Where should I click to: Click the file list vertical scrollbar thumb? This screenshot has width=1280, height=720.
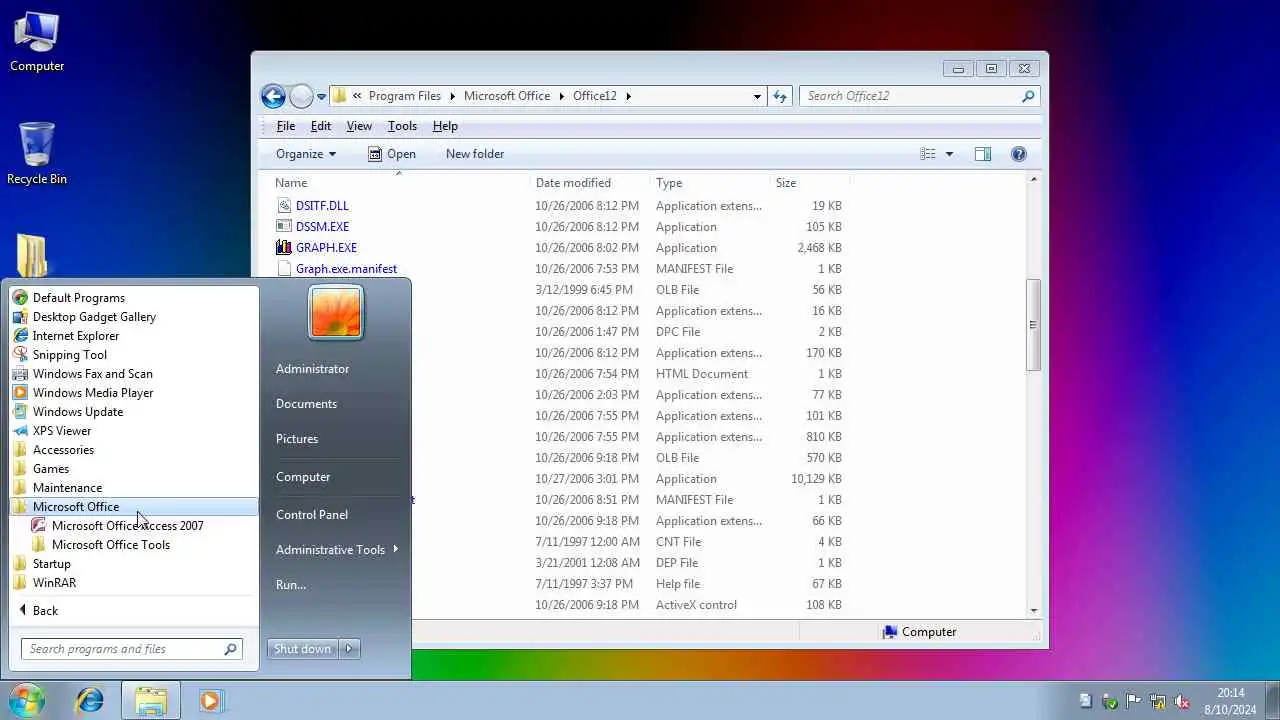[1033, 325]
